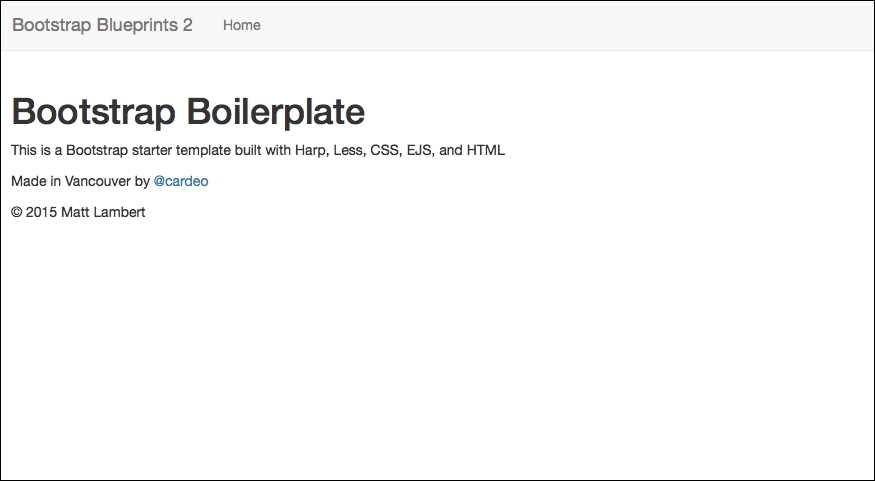875x481 pixels.
Task: Click the Bootstrap Boilerplate heading
Action: [x=188, y=112]
